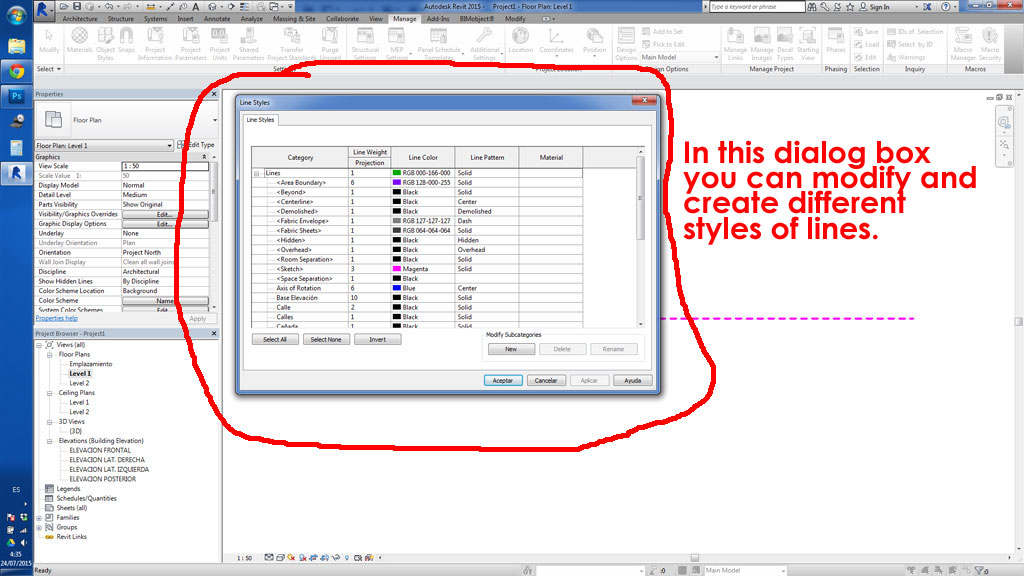Click the New button under Modify Subcategories
The image size is (1024, 576).
pyautogui.click(x=511, y=349)
